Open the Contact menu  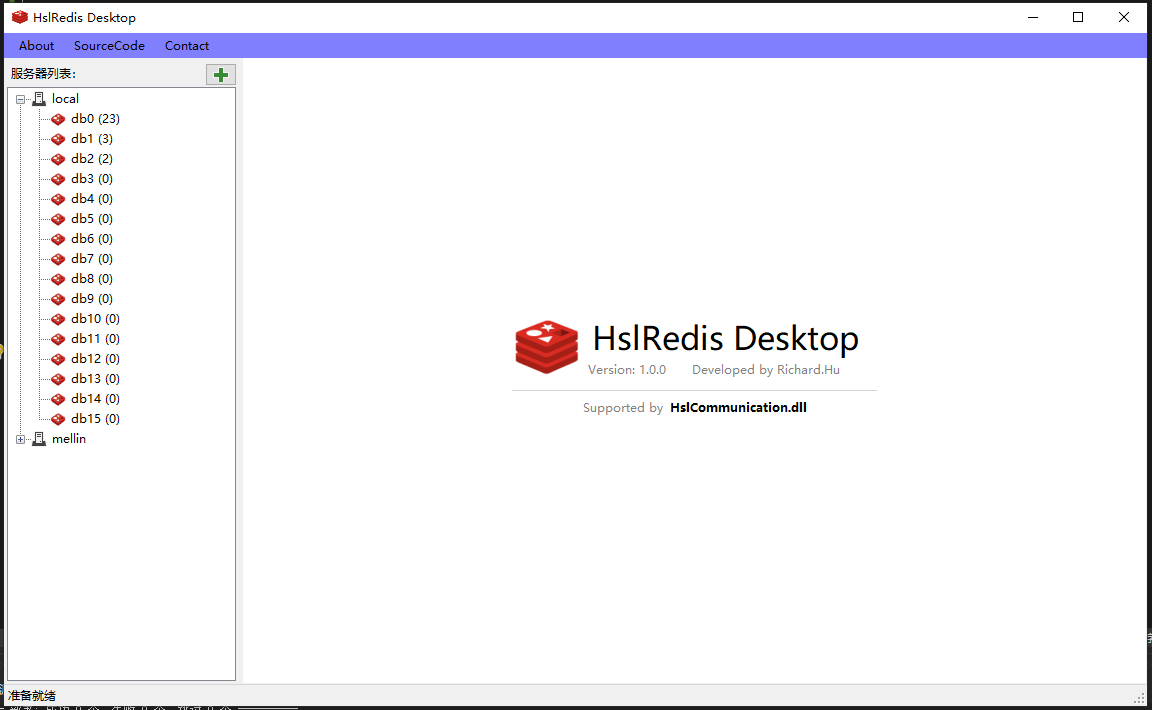187,46
